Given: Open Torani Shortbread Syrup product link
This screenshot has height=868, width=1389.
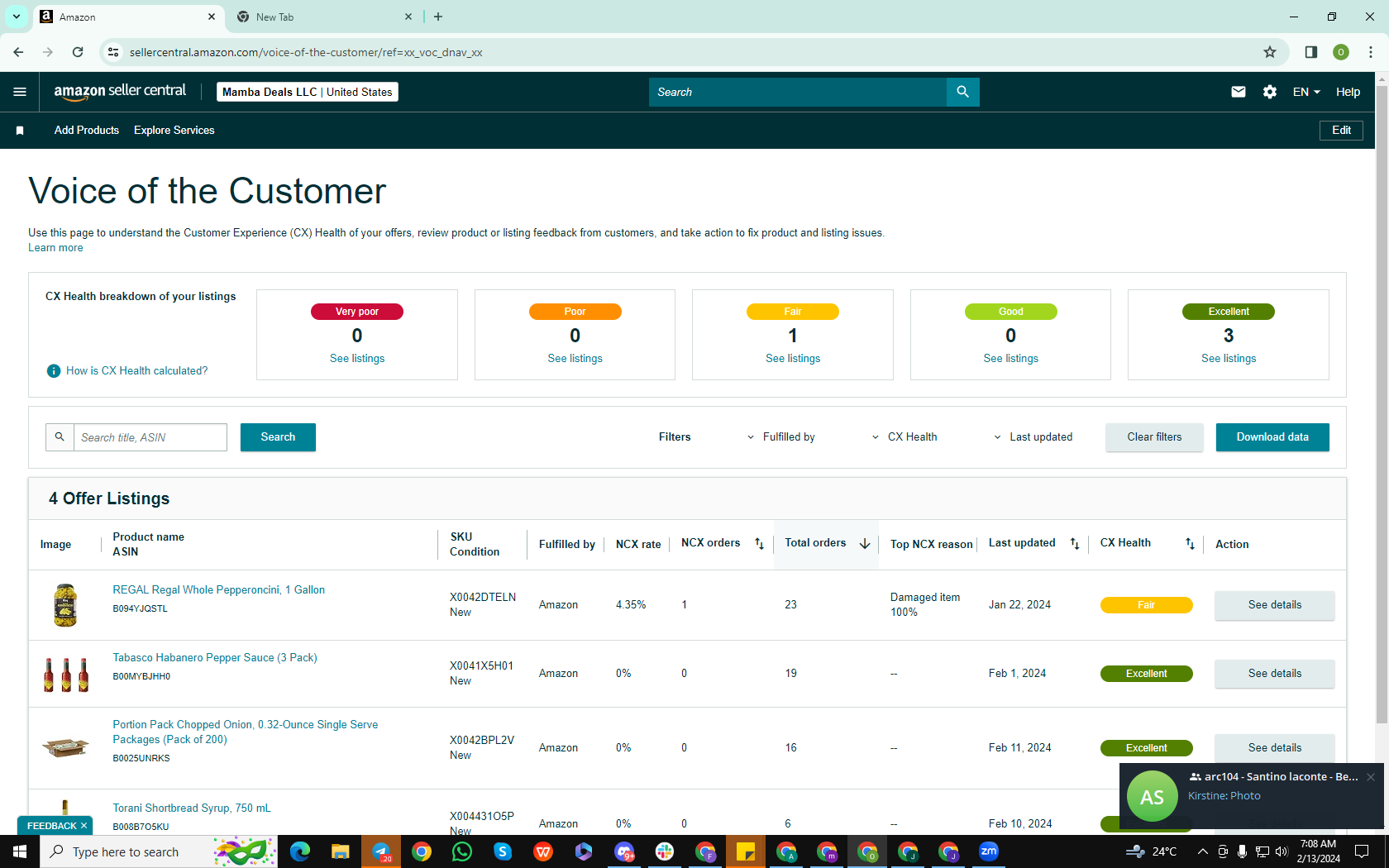Looking at the screenshot, I should click(192, 808).
